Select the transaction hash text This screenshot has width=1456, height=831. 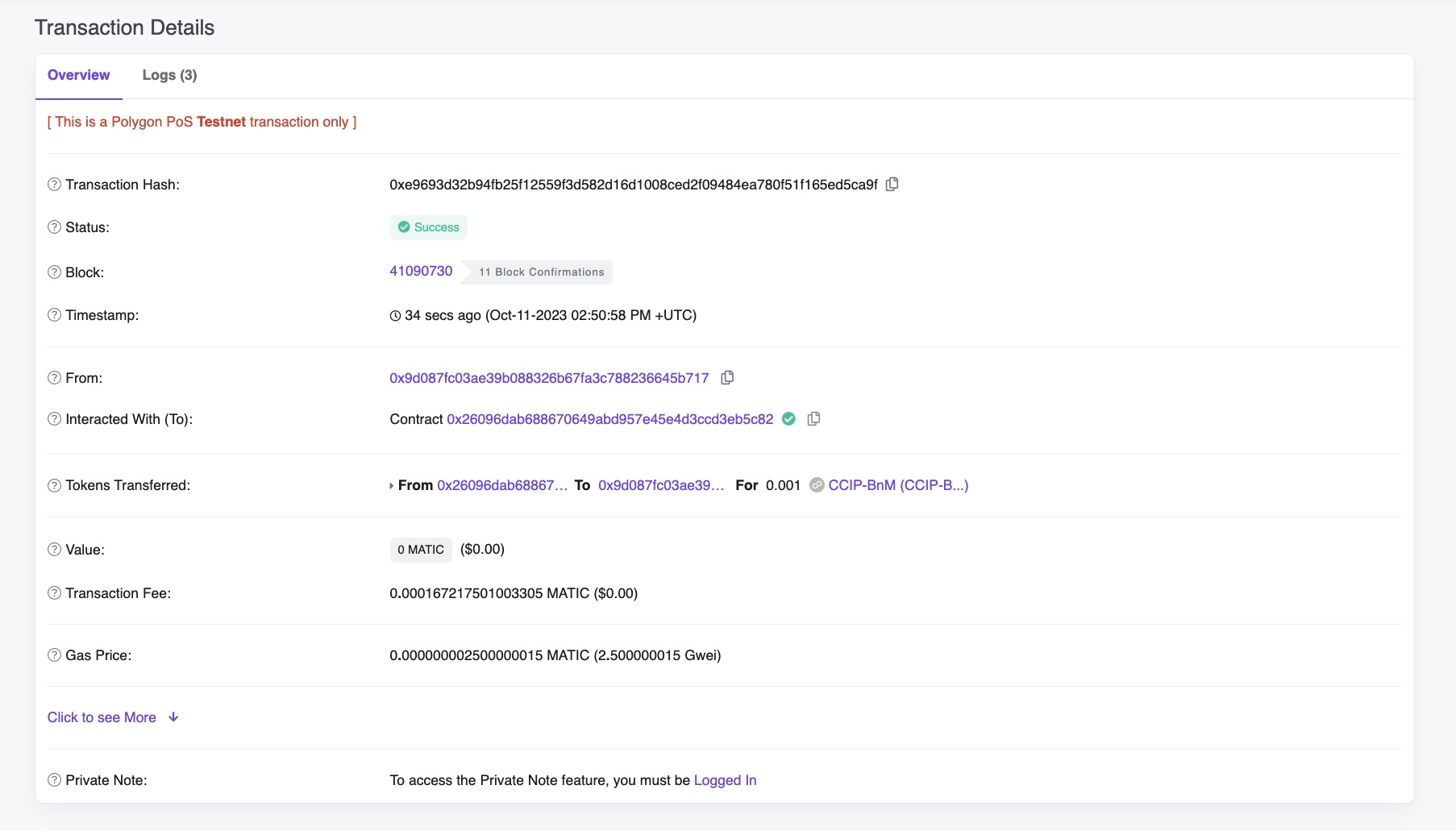[x=634, y=185]
